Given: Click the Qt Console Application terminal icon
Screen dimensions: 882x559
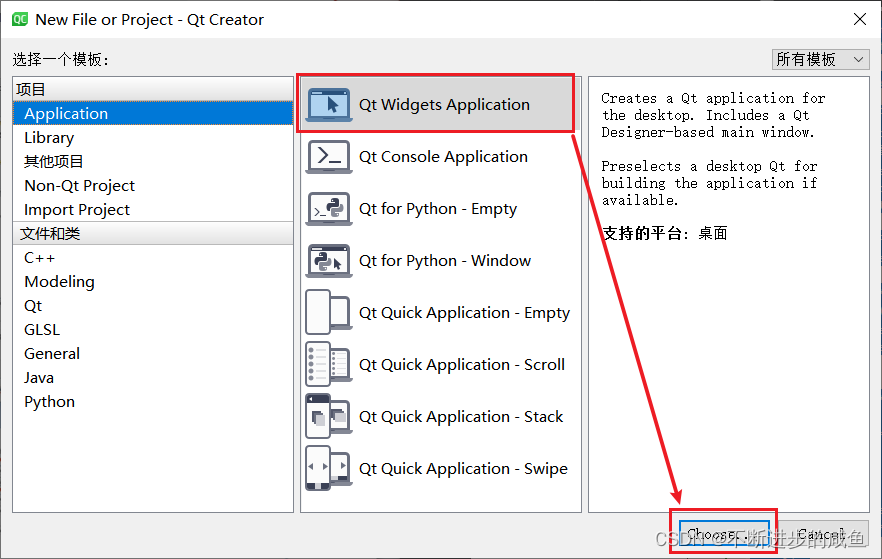Looking at the screenshot, I should [x=329, y=156].
